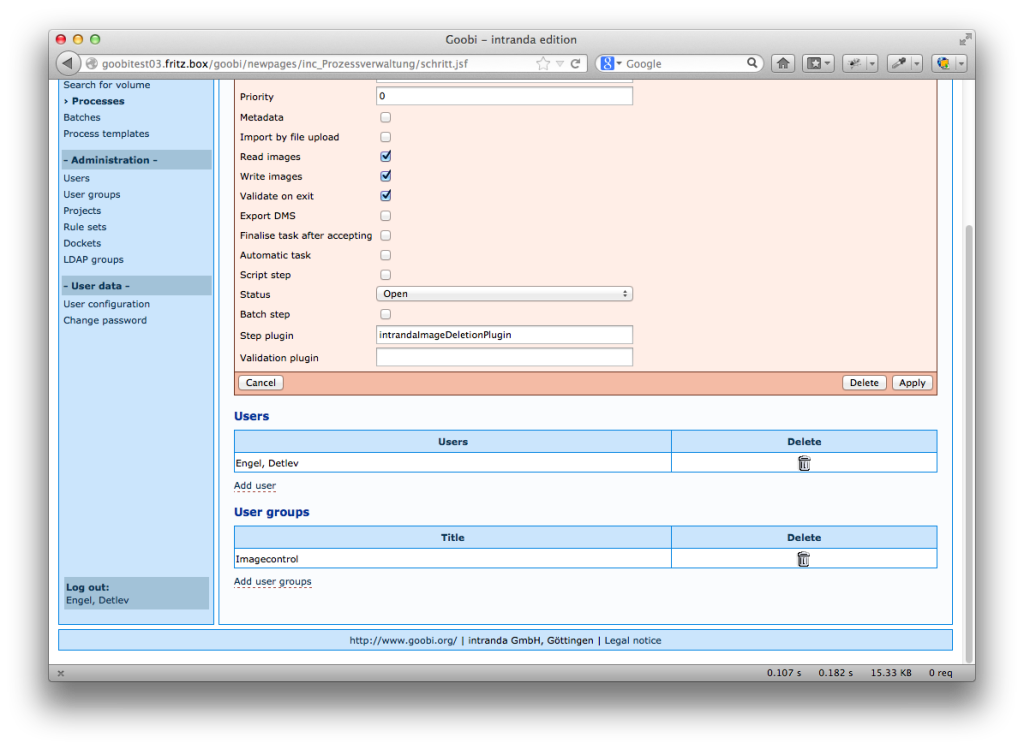
Task: Delete user Engel, Detlev via trash icon
Action: 804,463
